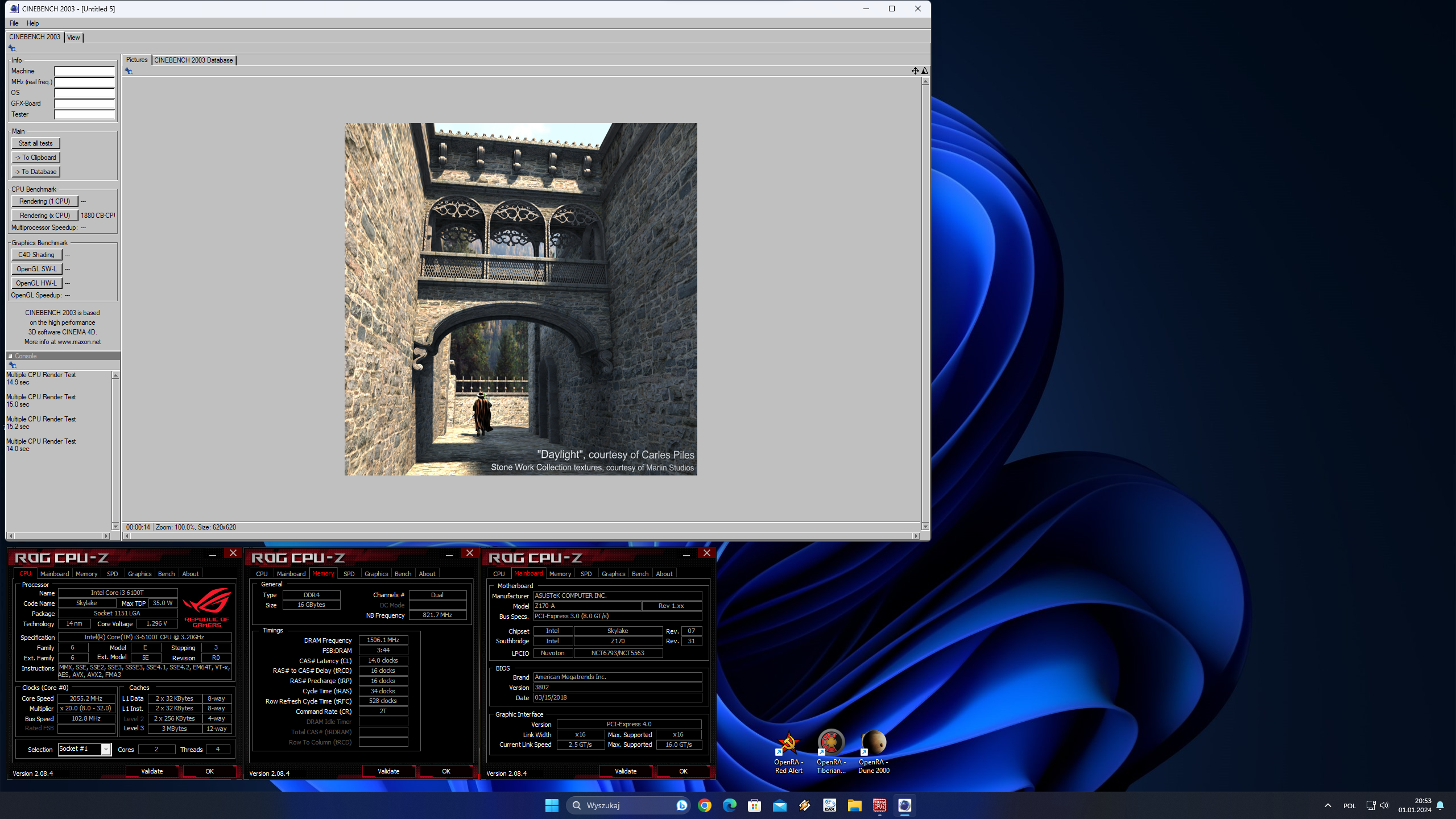Run the OpenGL SW-L test
This screenshot has width=1456, height=819.
[x=36, y=269]
